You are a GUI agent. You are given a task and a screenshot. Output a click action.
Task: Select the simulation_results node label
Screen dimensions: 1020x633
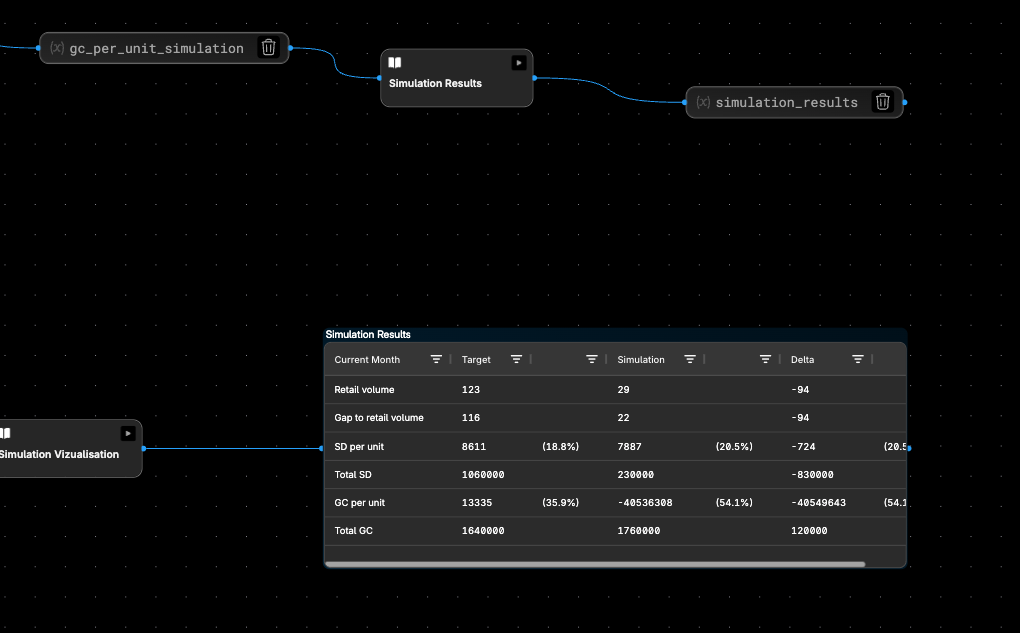pos(786,102)
